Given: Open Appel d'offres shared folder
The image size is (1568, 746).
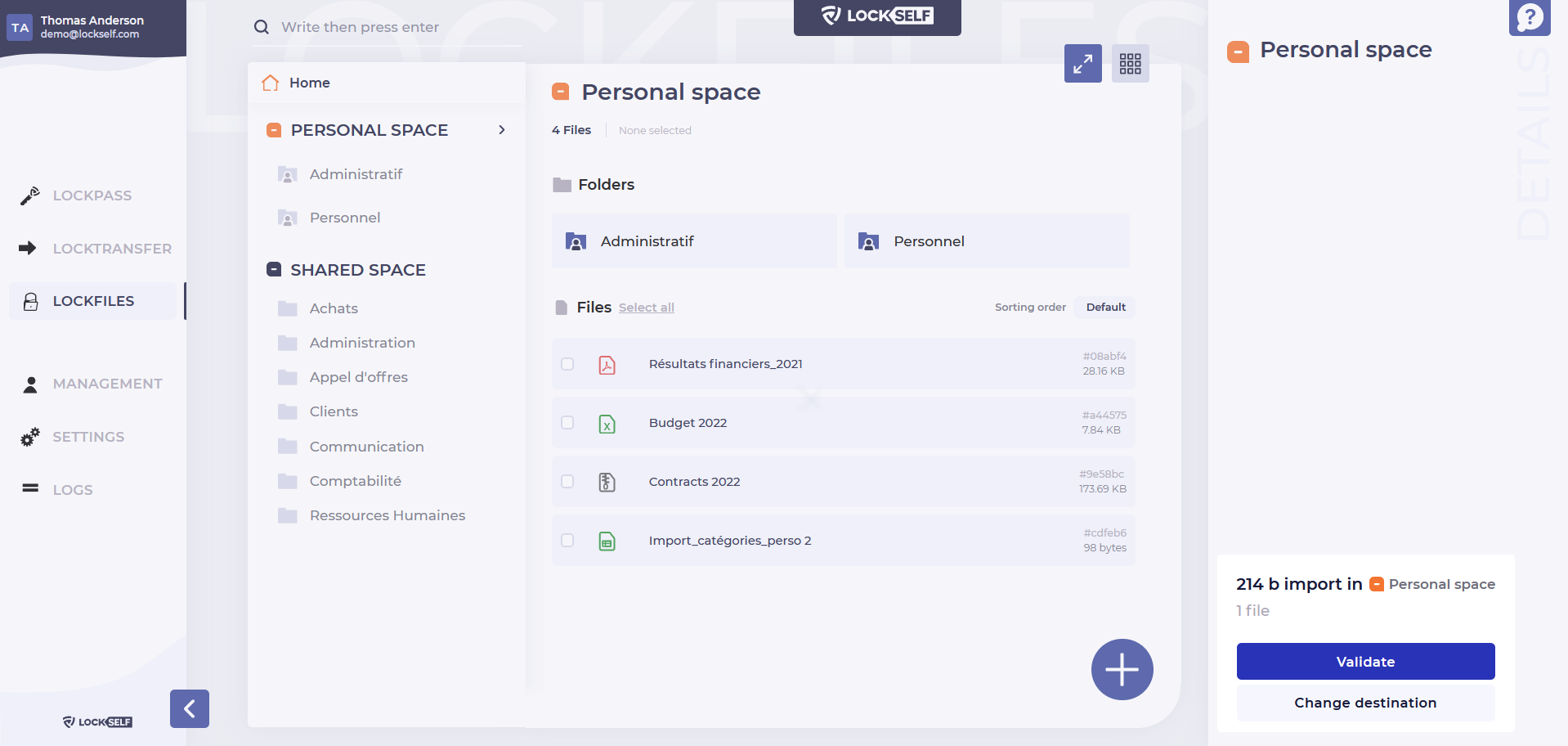Looking at the screenshot, I should (358, 377).
